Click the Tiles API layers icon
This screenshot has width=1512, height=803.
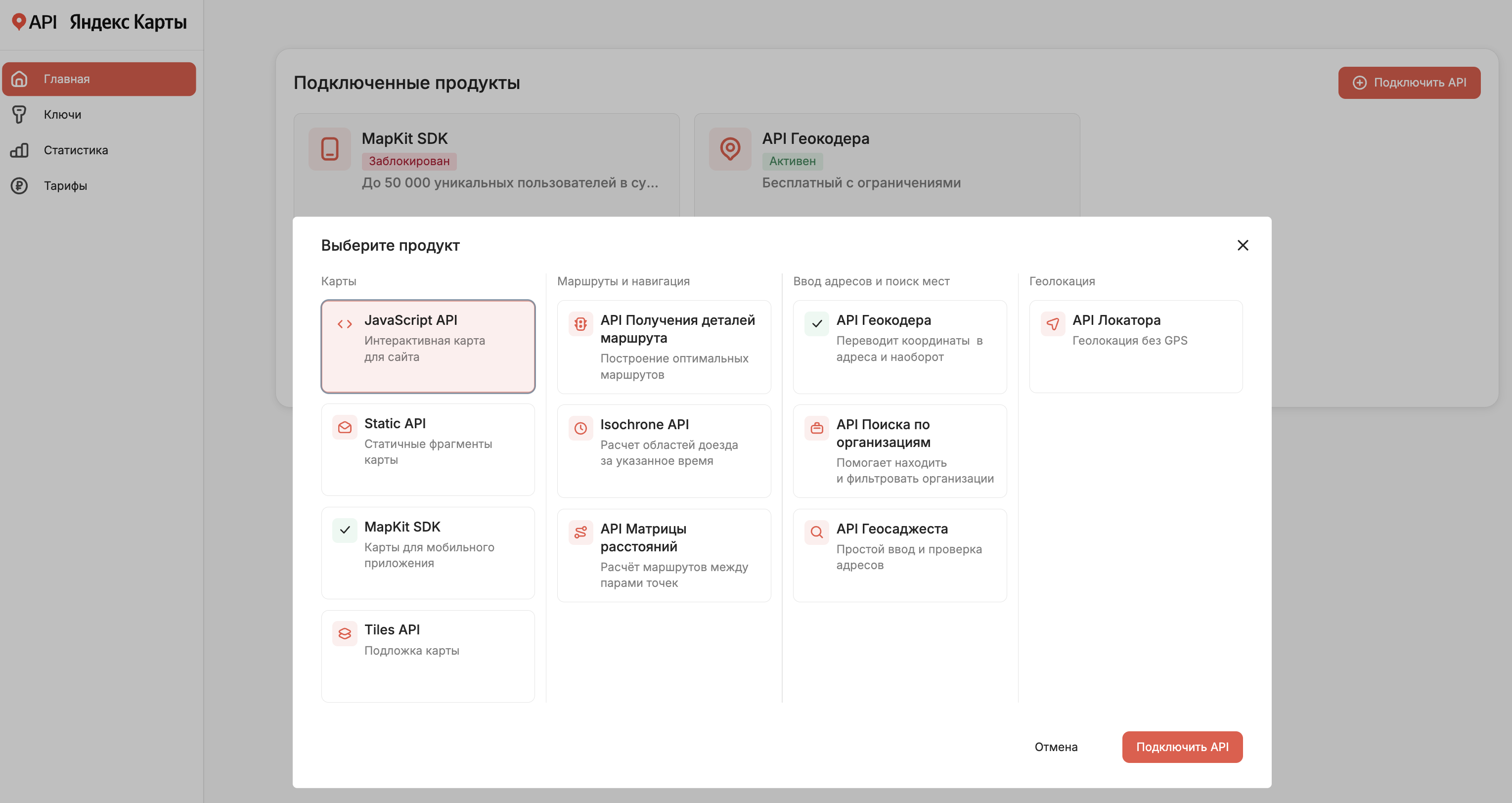(345, 634)
